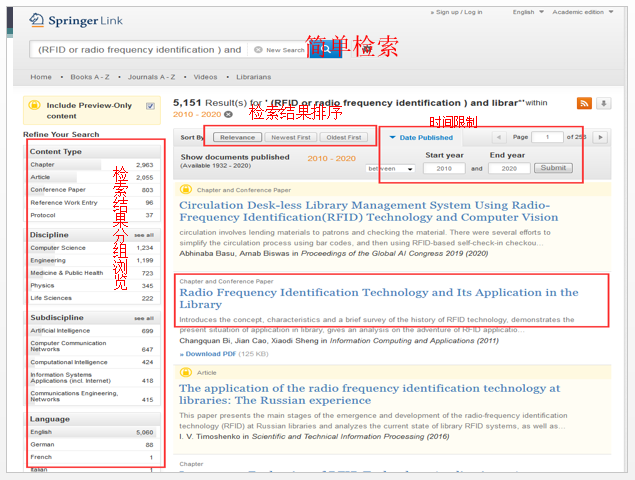Screen dimensions: 635x480
Task: Filter by Computer Science discipline
Action: pyautogui.click(x=92, y=248)
